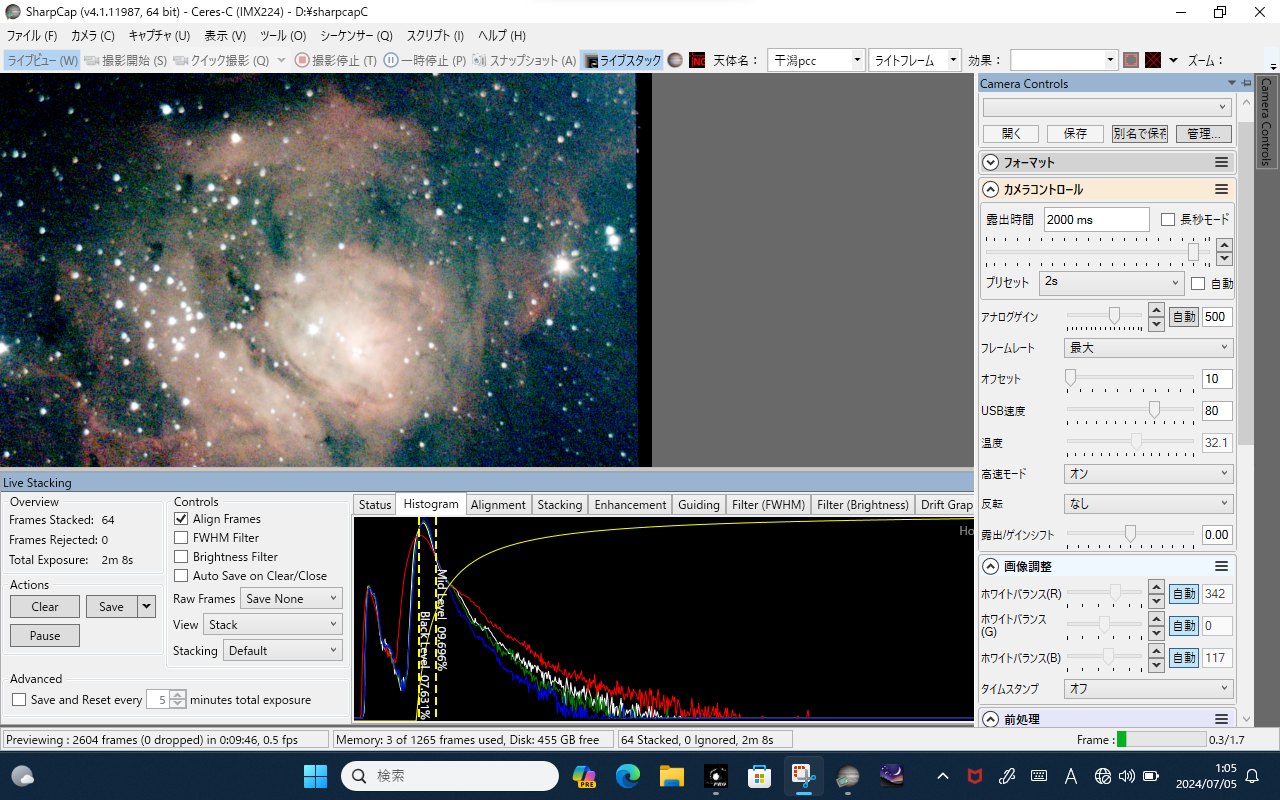Open the Raw Frames Save None dropdown
1280x800 pixels.
pos(291,599)
